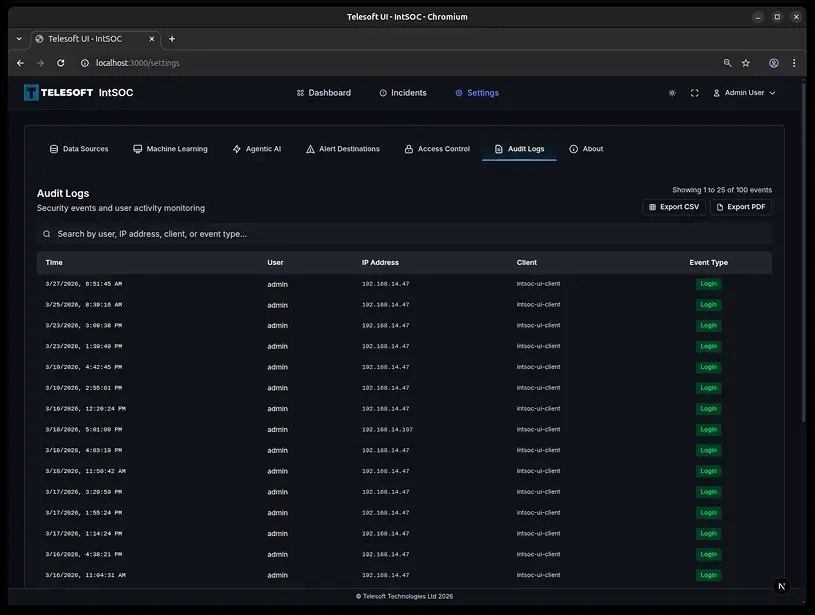Click the Dashboard grid icon
This screenshot has height=615, width=815.
300,93
